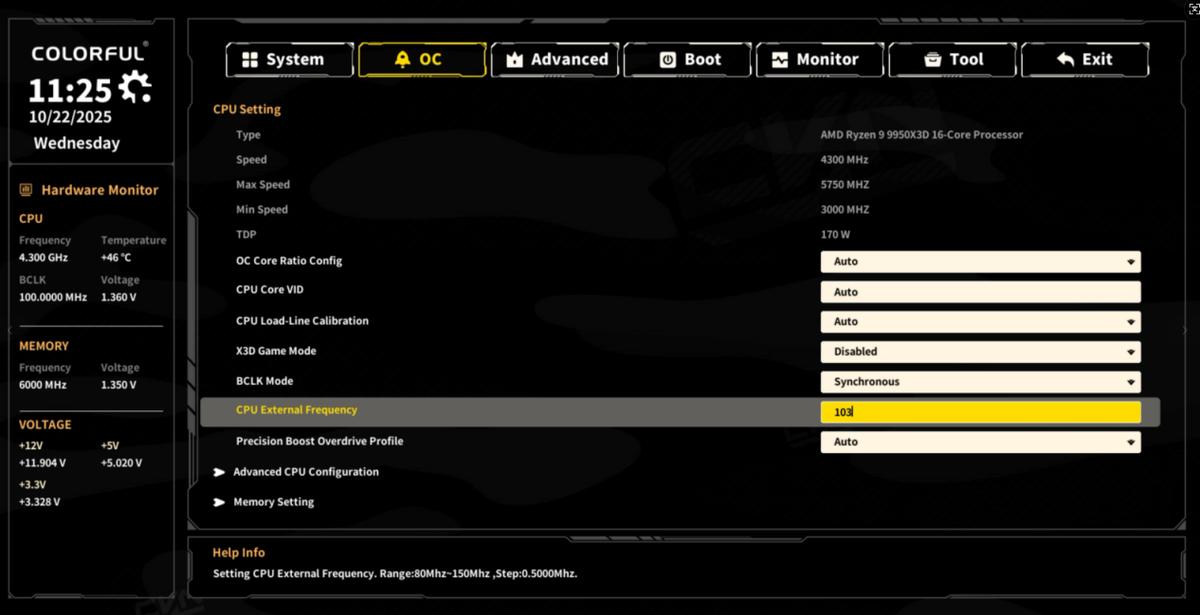Image resolution: width=1200 pixels, height=615 pixels.
Task: Click the 6000 MHz memory frequency reading
Action: tap(43, 385)
